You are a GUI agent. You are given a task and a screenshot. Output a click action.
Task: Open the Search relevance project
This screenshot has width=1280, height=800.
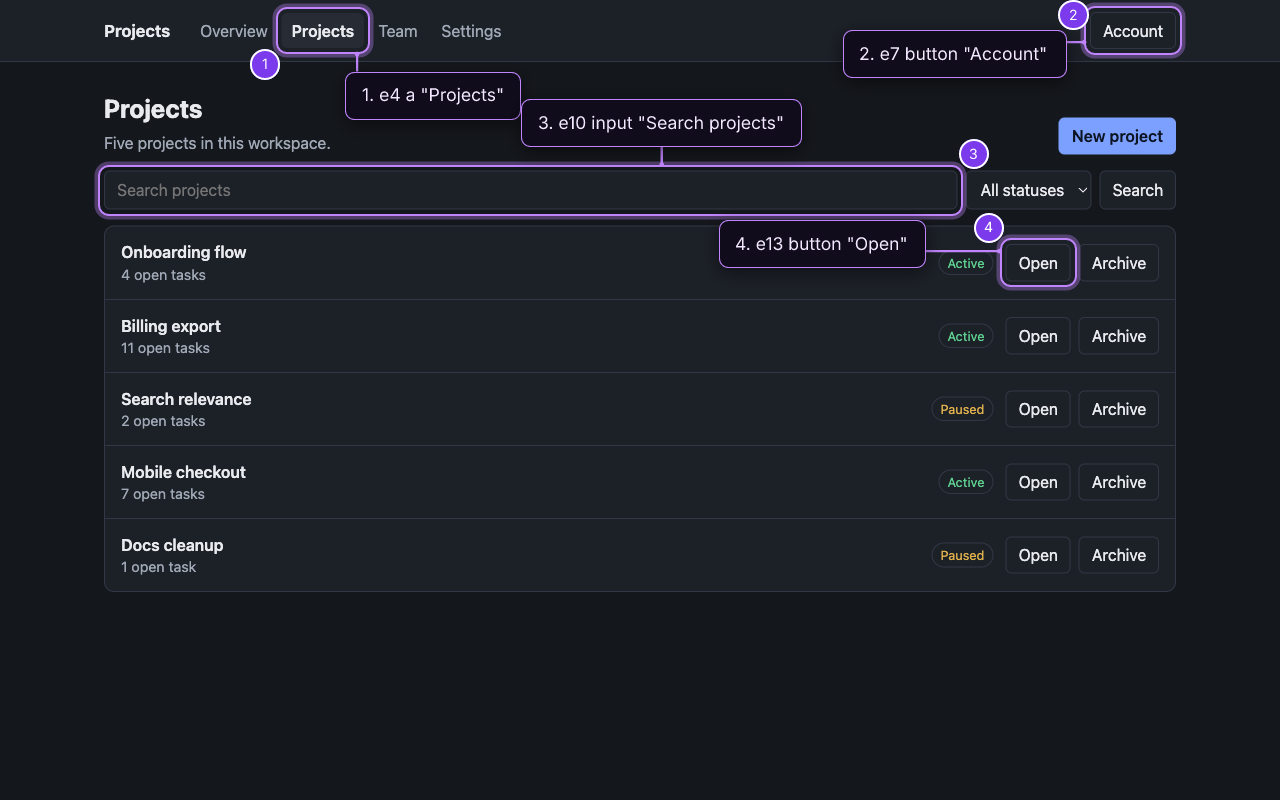(1038, 409)
